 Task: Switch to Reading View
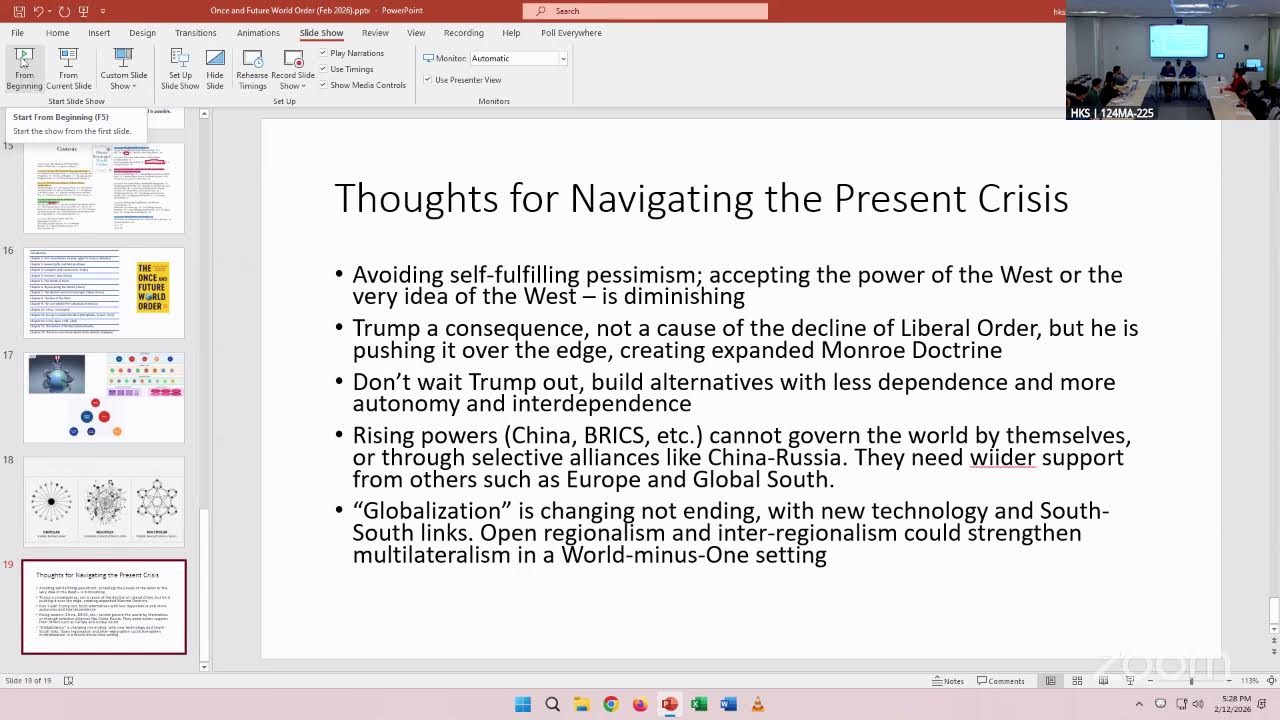(1103, 681)
